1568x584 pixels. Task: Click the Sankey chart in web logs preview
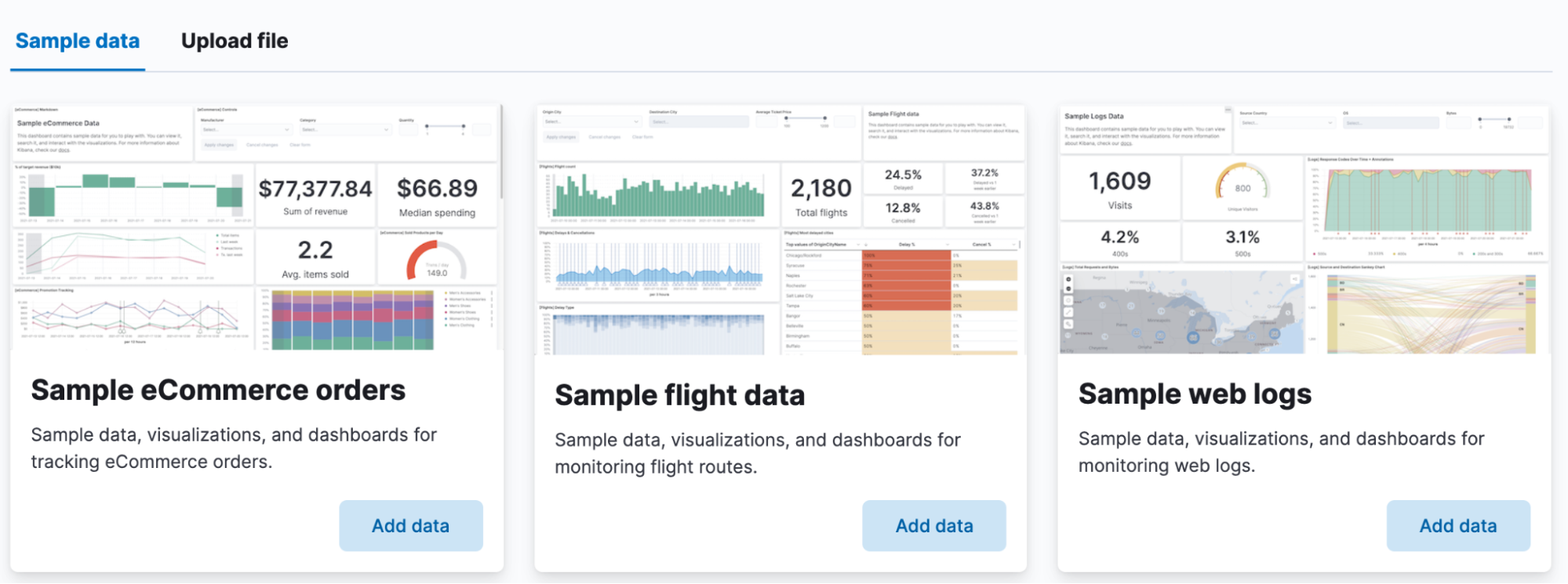(x=1429, y=314)
